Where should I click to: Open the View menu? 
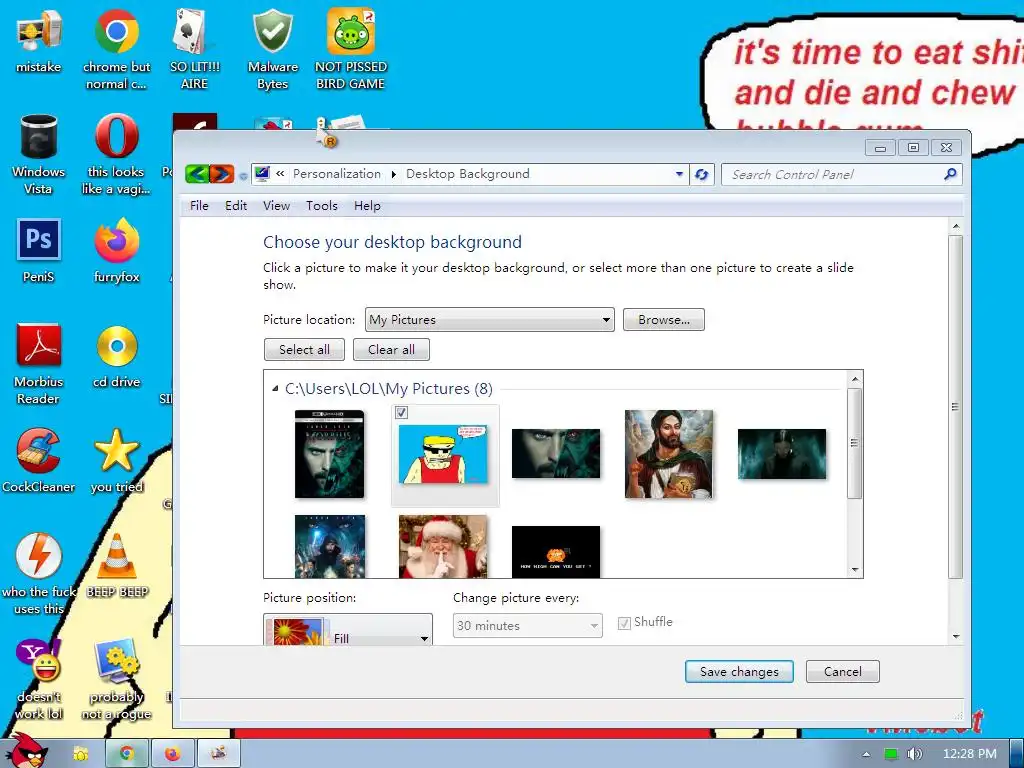[276, 206]
